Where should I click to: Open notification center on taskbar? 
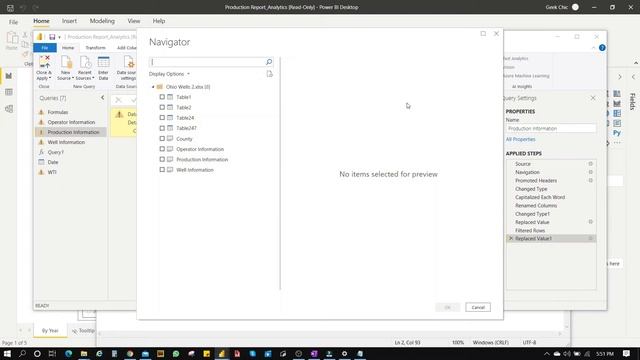pyautogui.click(x=627, y=353)
